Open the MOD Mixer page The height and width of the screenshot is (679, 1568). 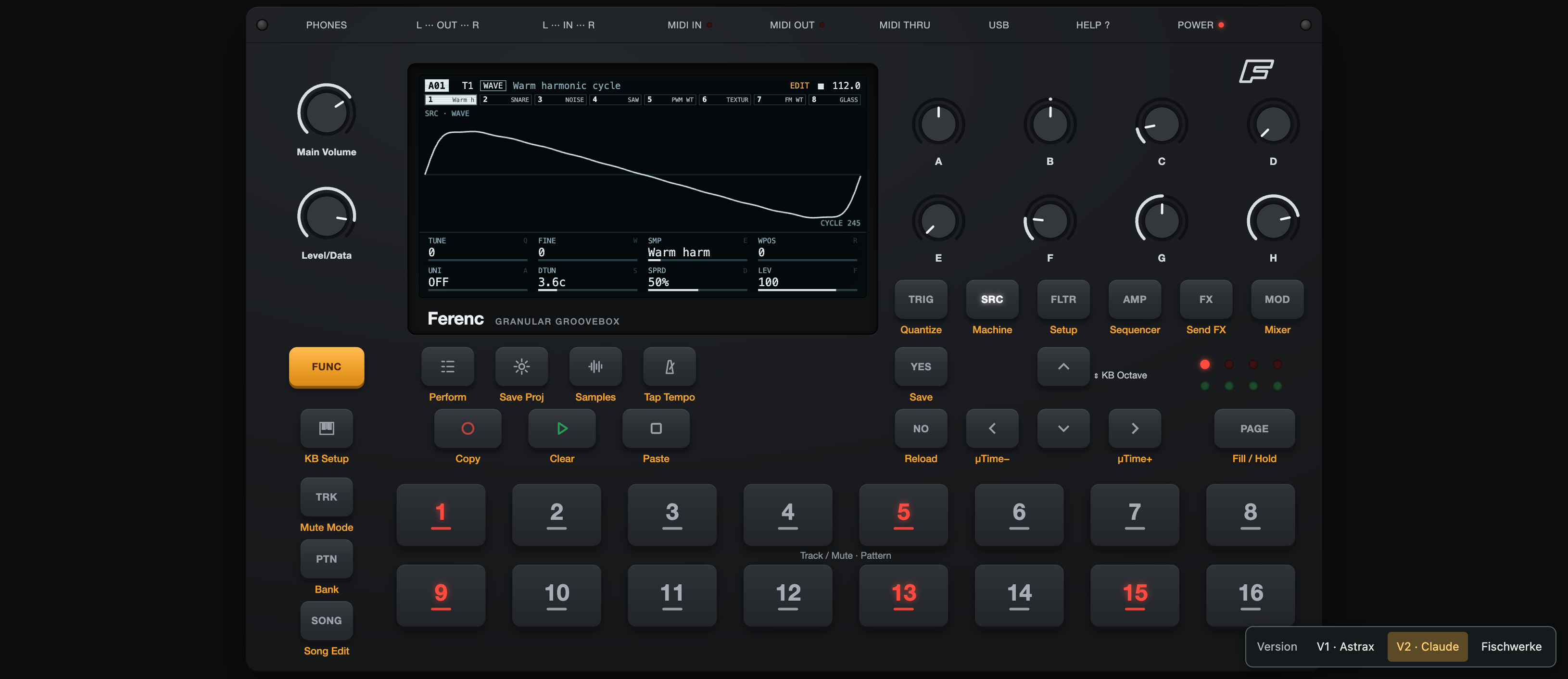pyautogui.click(x=1277, y=299)
